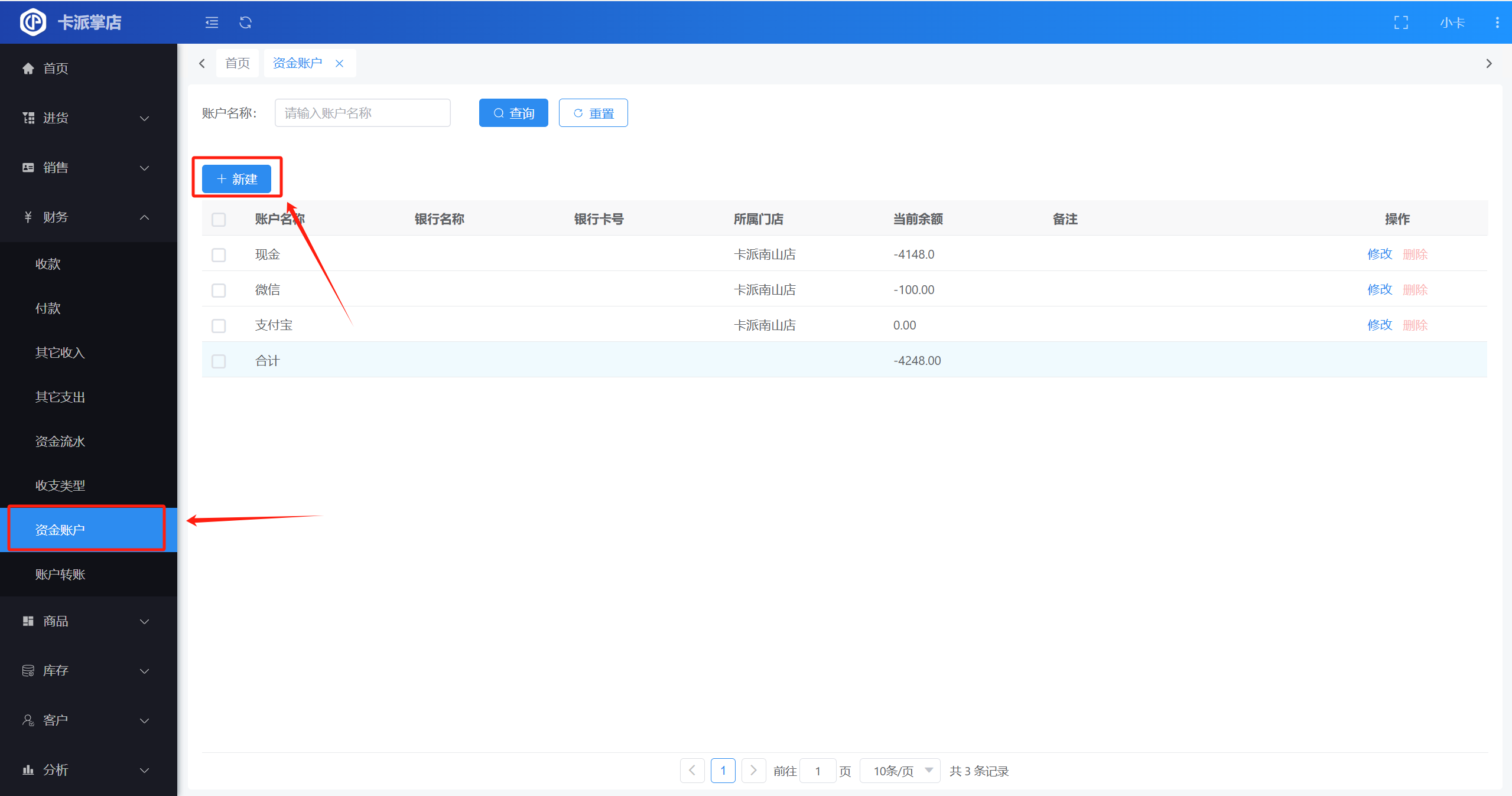Click the 新建 button
This screenshot has width=1512, height=796.
click(236, 179)
